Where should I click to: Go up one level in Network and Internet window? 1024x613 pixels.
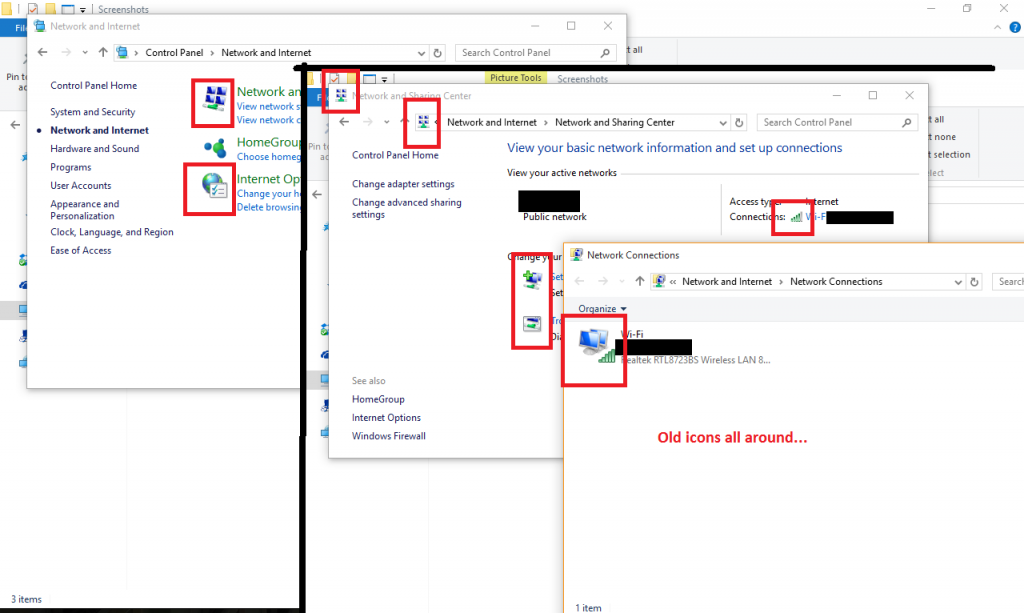click(103, 53)
